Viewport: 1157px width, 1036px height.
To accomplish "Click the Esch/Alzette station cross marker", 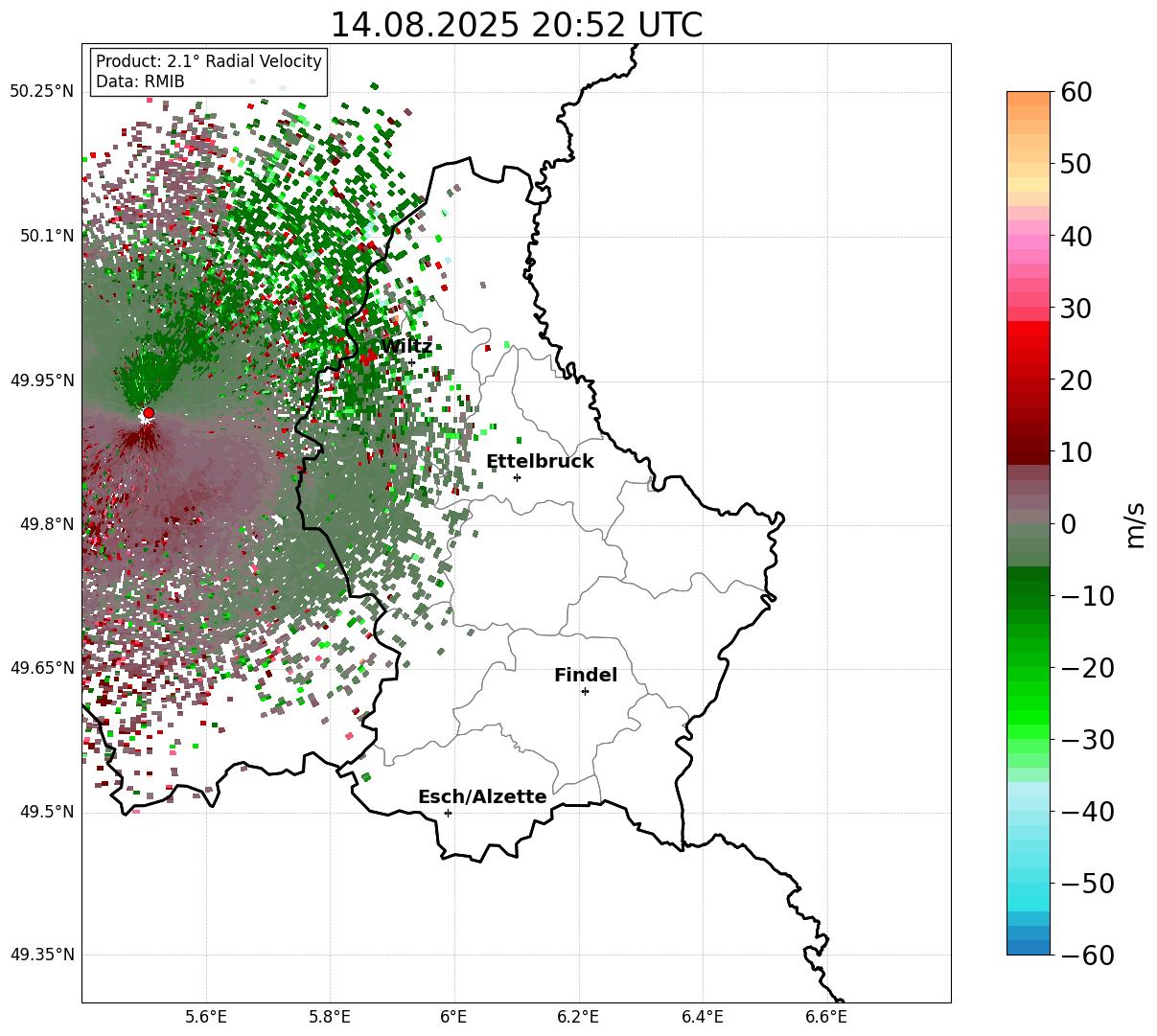I will [x=448, y=813].
